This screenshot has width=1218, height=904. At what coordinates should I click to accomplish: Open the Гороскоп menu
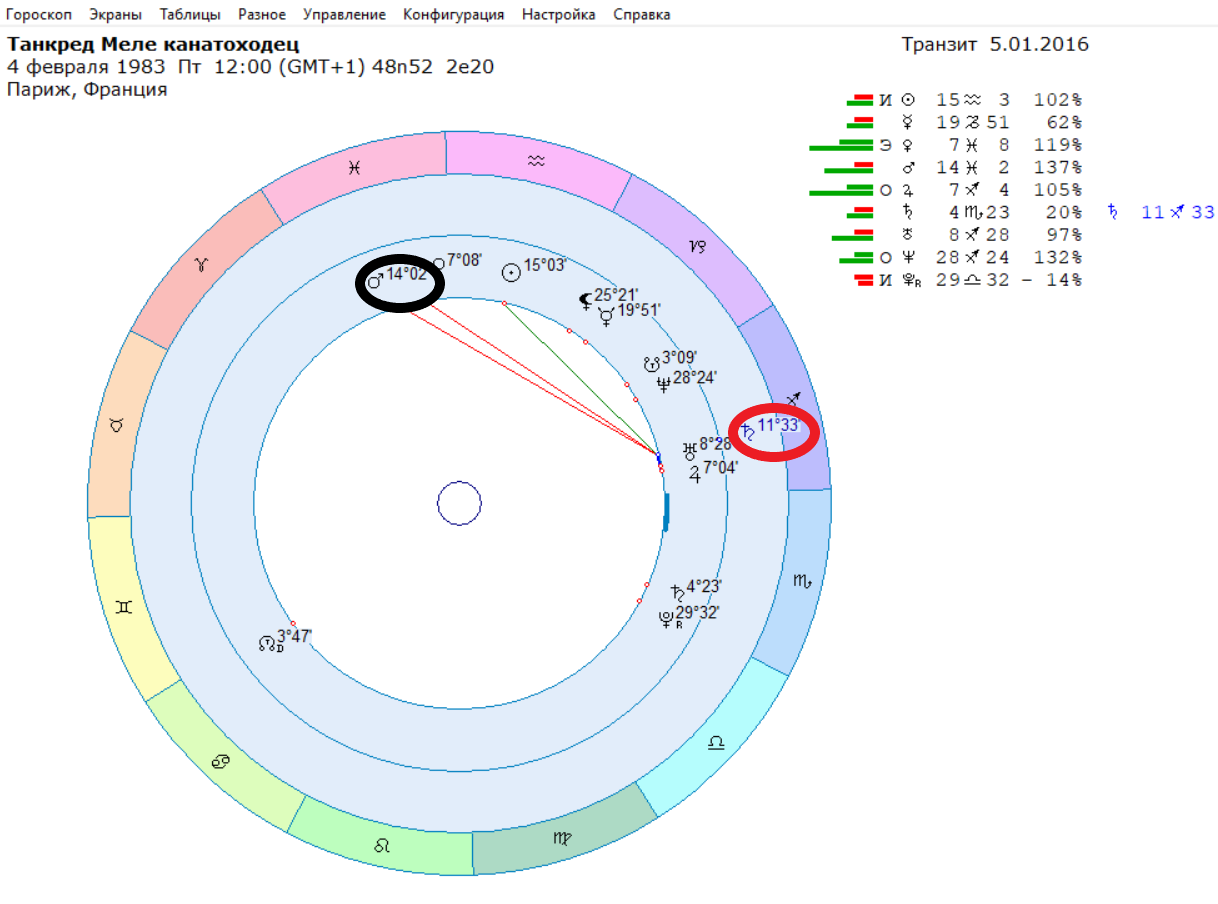pos(39,15)
